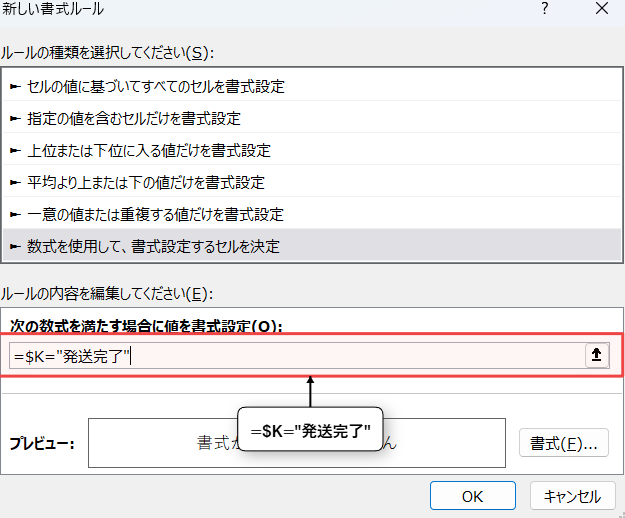Pick 一意の値または重複する値だけを書式設定
The height and width of the screenshot is (518, 625).
[x=154, y=214]
